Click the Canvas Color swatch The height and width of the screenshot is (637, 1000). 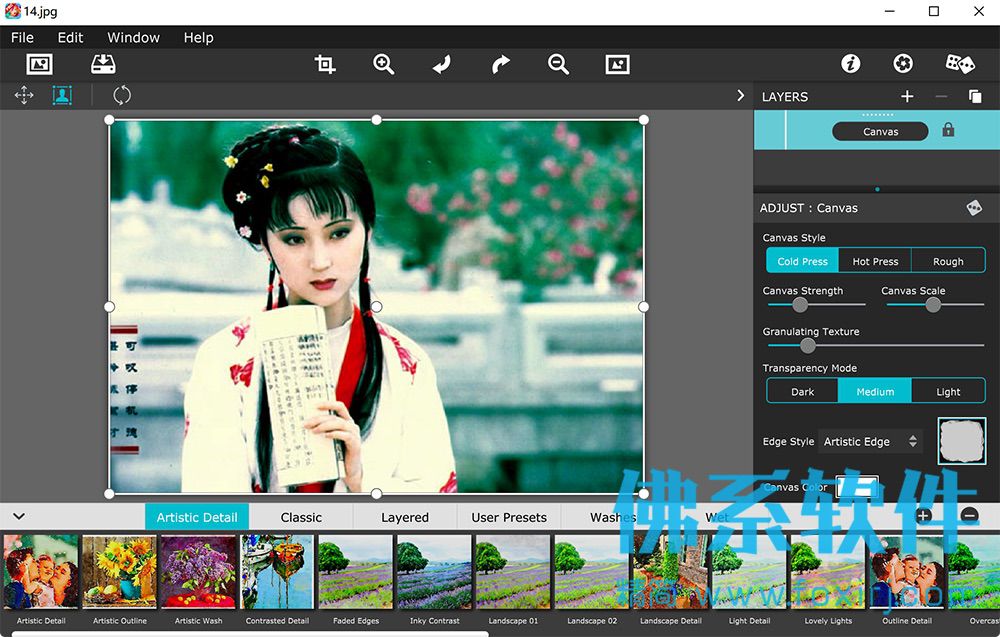[857, 487]
